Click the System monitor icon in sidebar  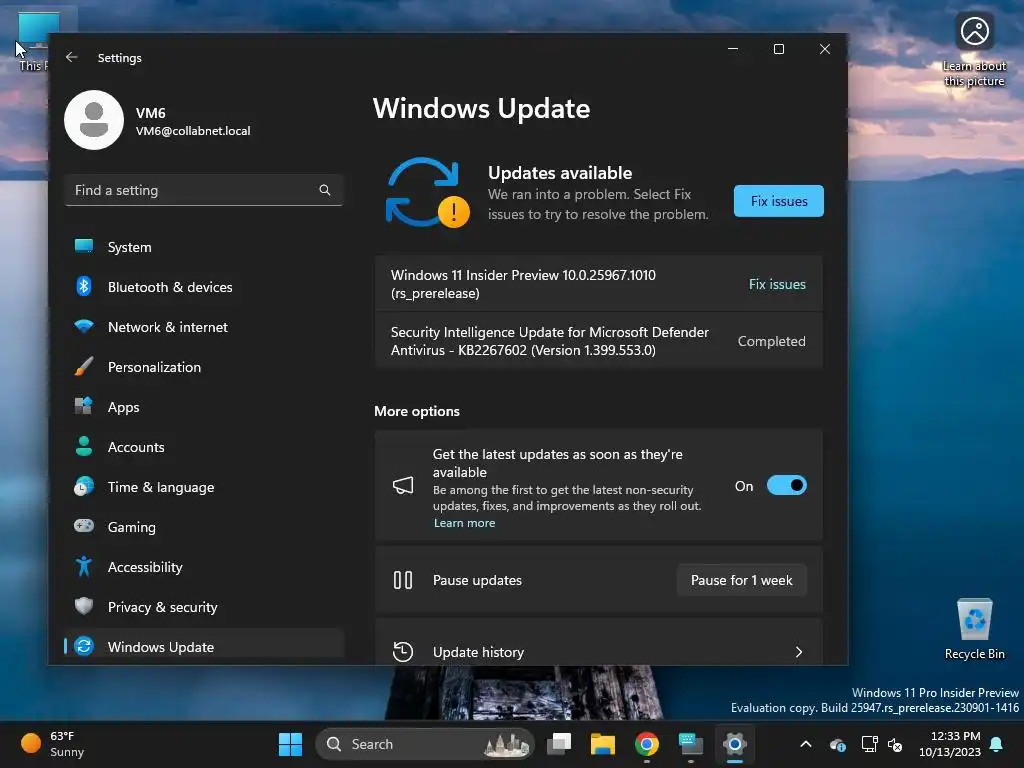[84, 246]
